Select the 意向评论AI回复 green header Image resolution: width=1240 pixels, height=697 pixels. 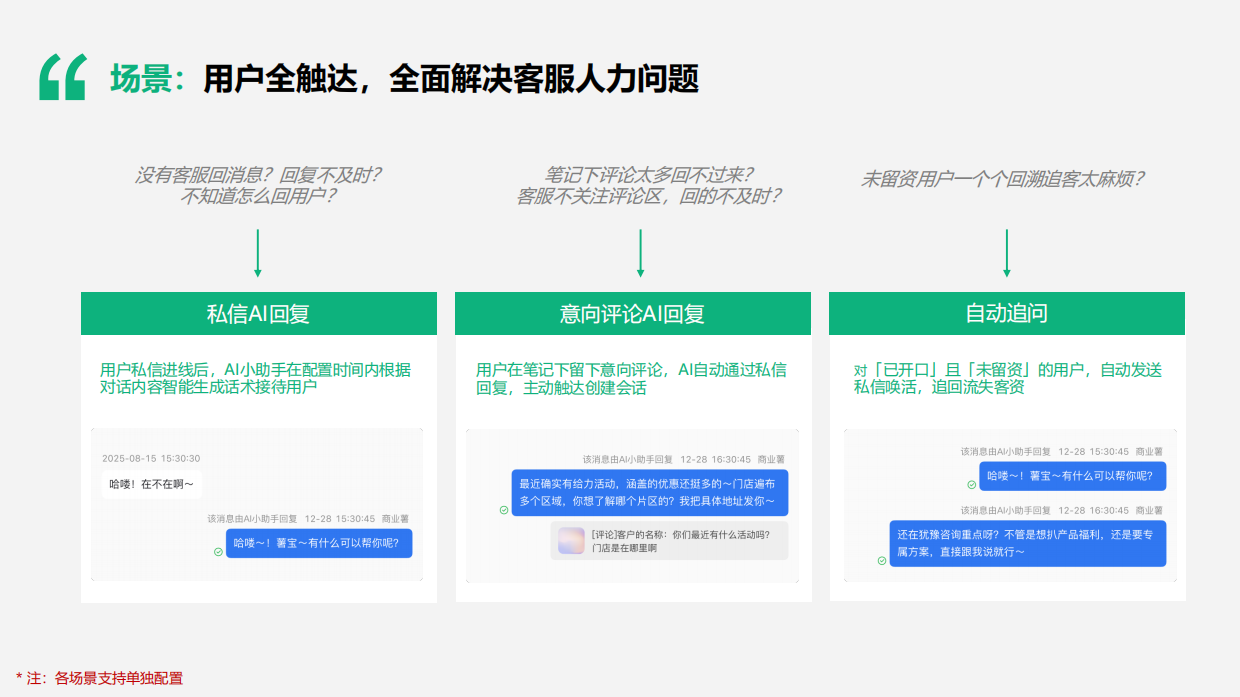(x=633, y=314)
